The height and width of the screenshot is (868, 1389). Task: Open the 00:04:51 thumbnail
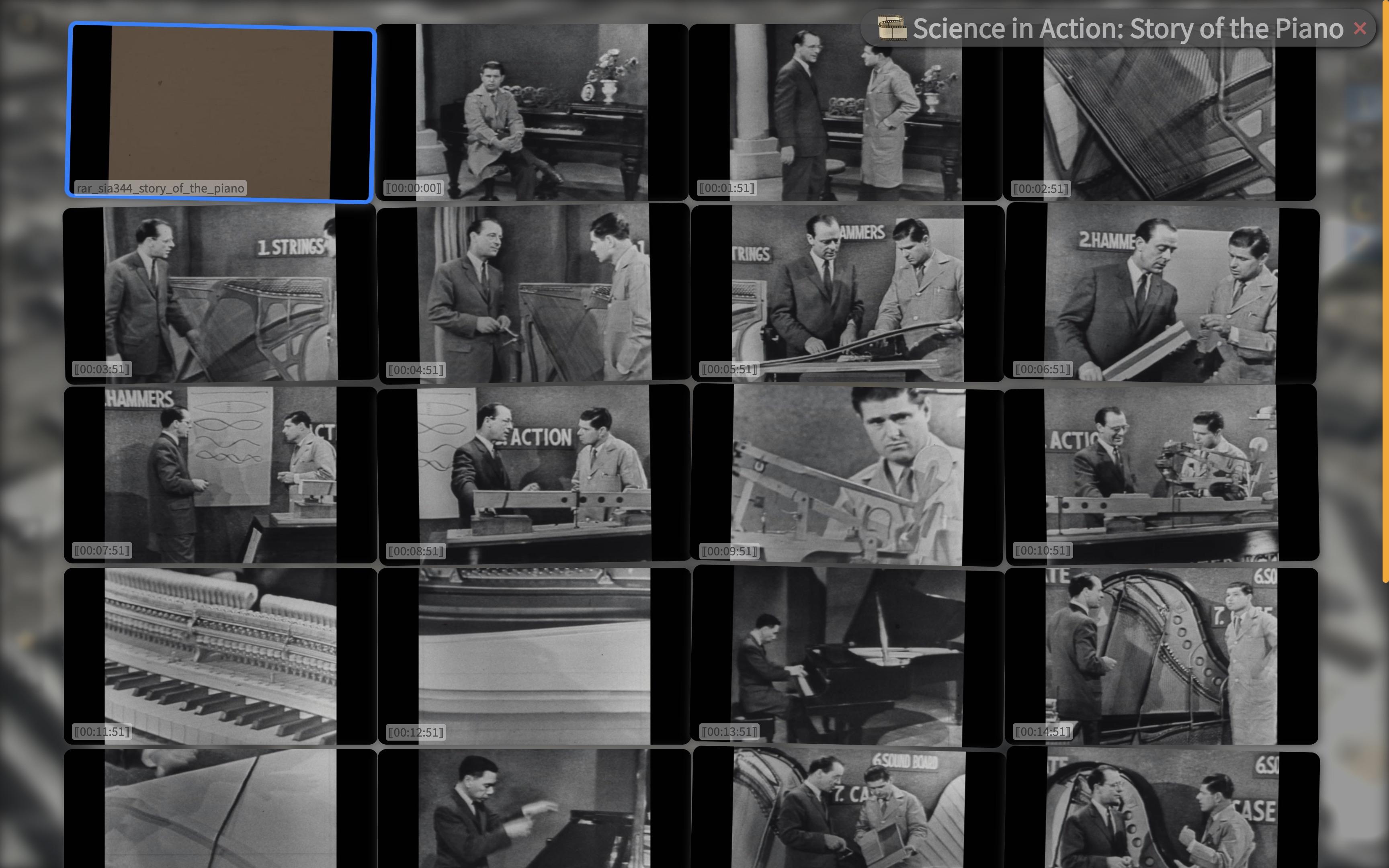[x=534, y=294]
